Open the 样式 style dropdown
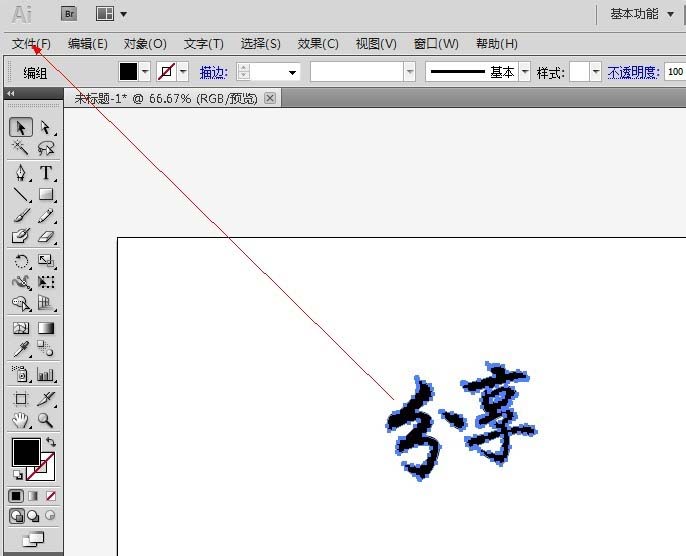Viewport: 686px width, 556px height. tap(596, 72)
